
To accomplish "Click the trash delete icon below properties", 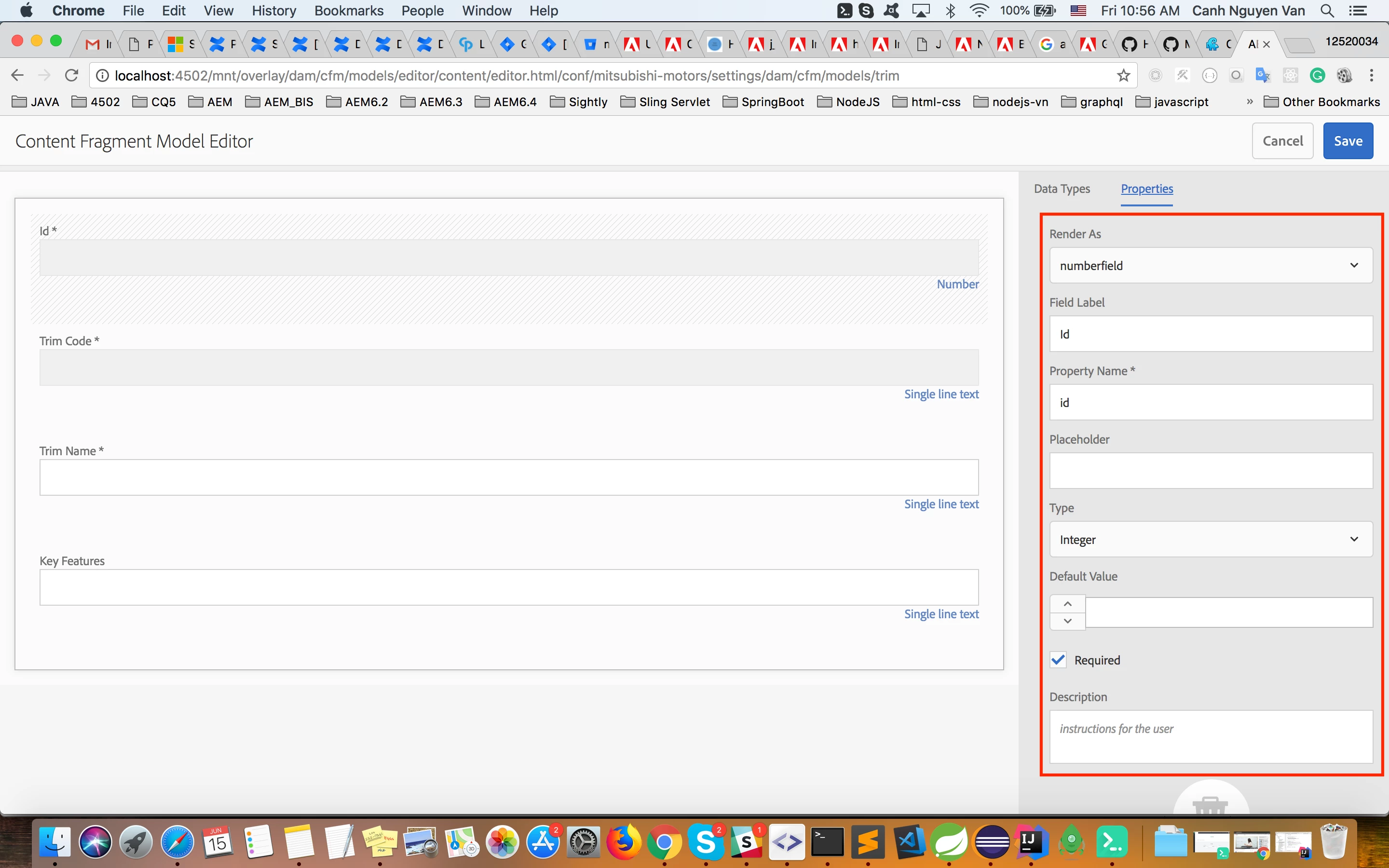I will pos(1210,805).
